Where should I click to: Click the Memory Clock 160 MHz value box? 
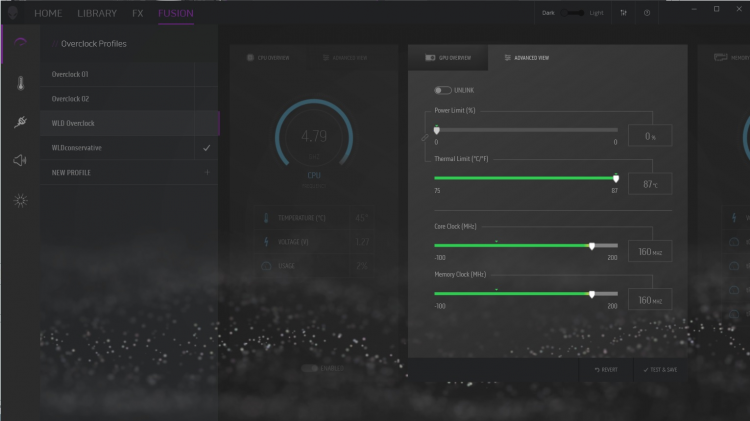click(650, 300)
